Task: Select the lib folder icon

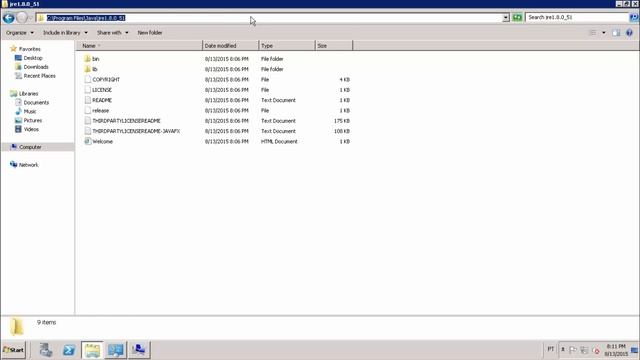Action: pos(87,69)
